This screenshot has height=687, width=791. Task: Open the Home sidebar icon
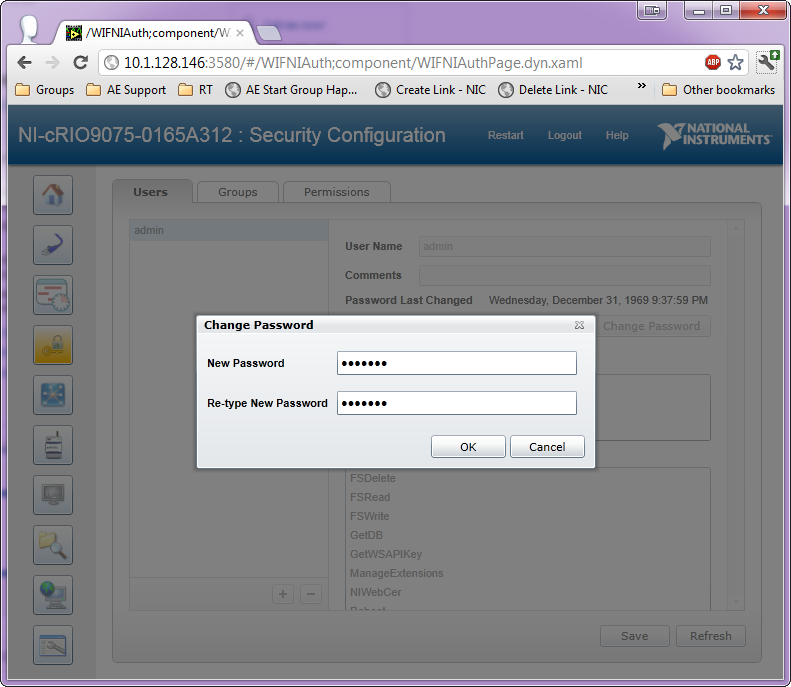pyautogui.click(x=53, y=195)
